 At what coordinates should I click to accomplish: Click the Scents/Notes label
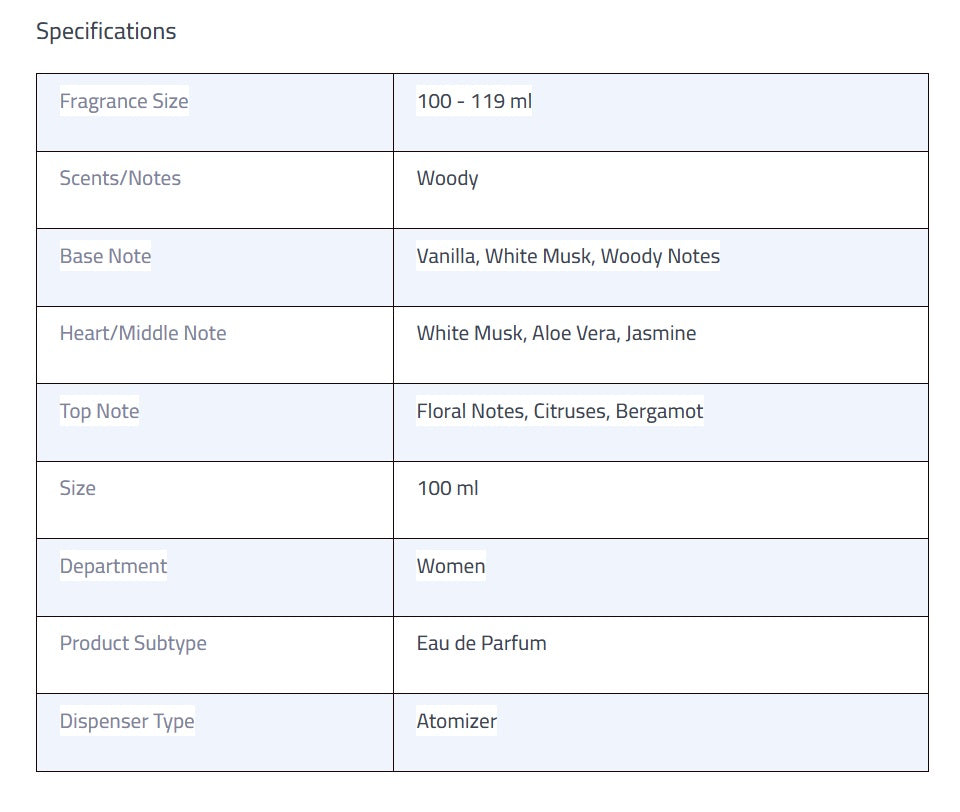pyautogui.click(x=120, y=178)
